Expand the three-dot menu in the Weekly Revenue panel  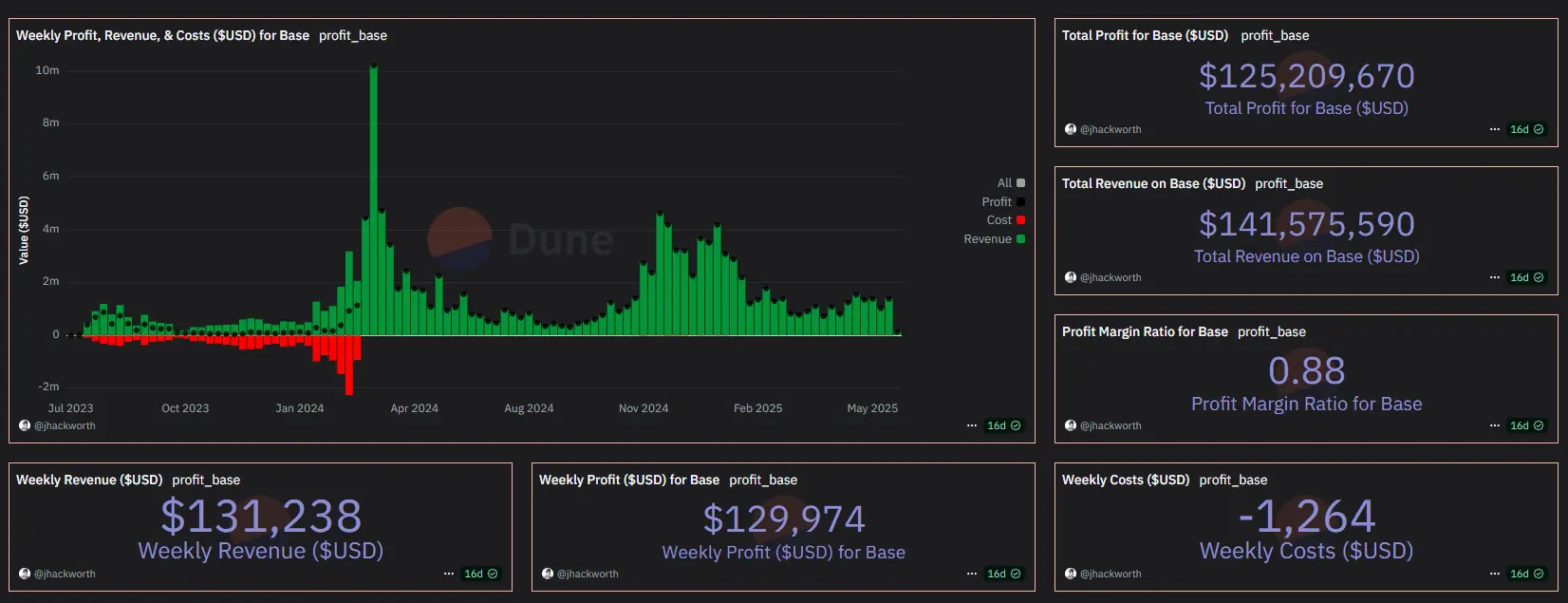449,574
